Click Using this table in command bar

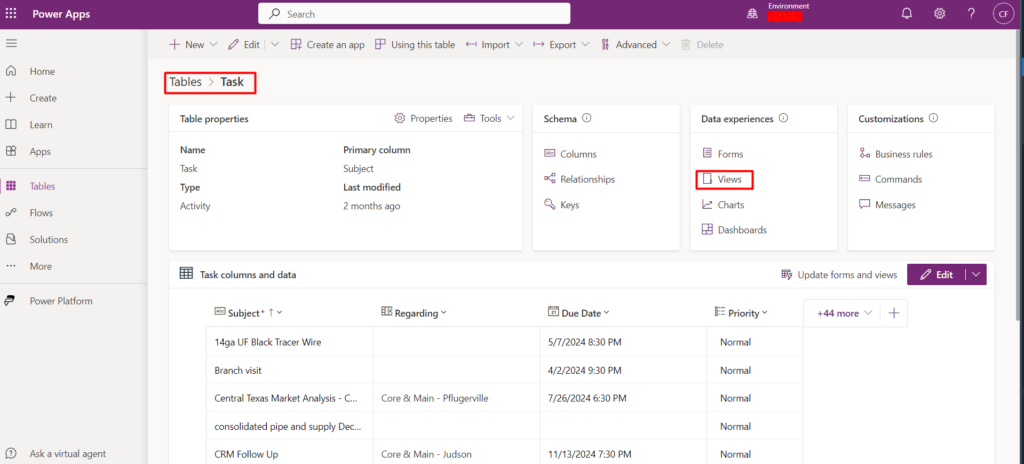[415, 44]
